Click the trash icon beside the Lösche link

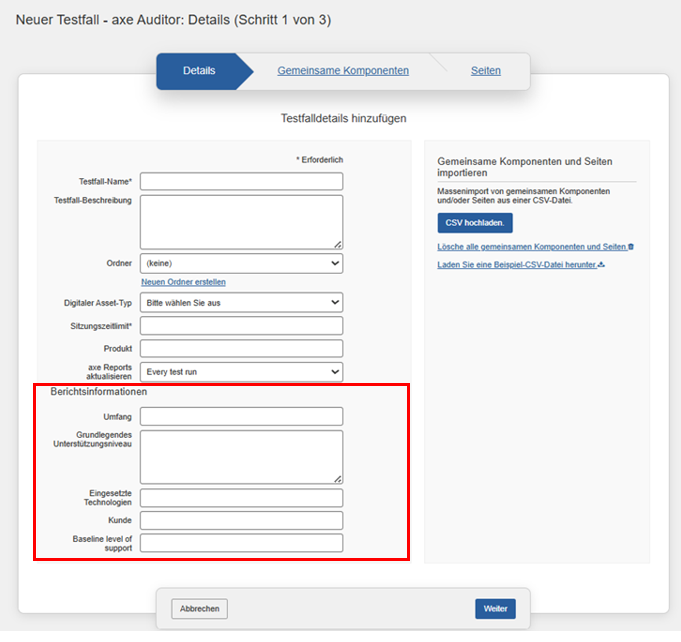pyautogui.click(x=631, y=247)
